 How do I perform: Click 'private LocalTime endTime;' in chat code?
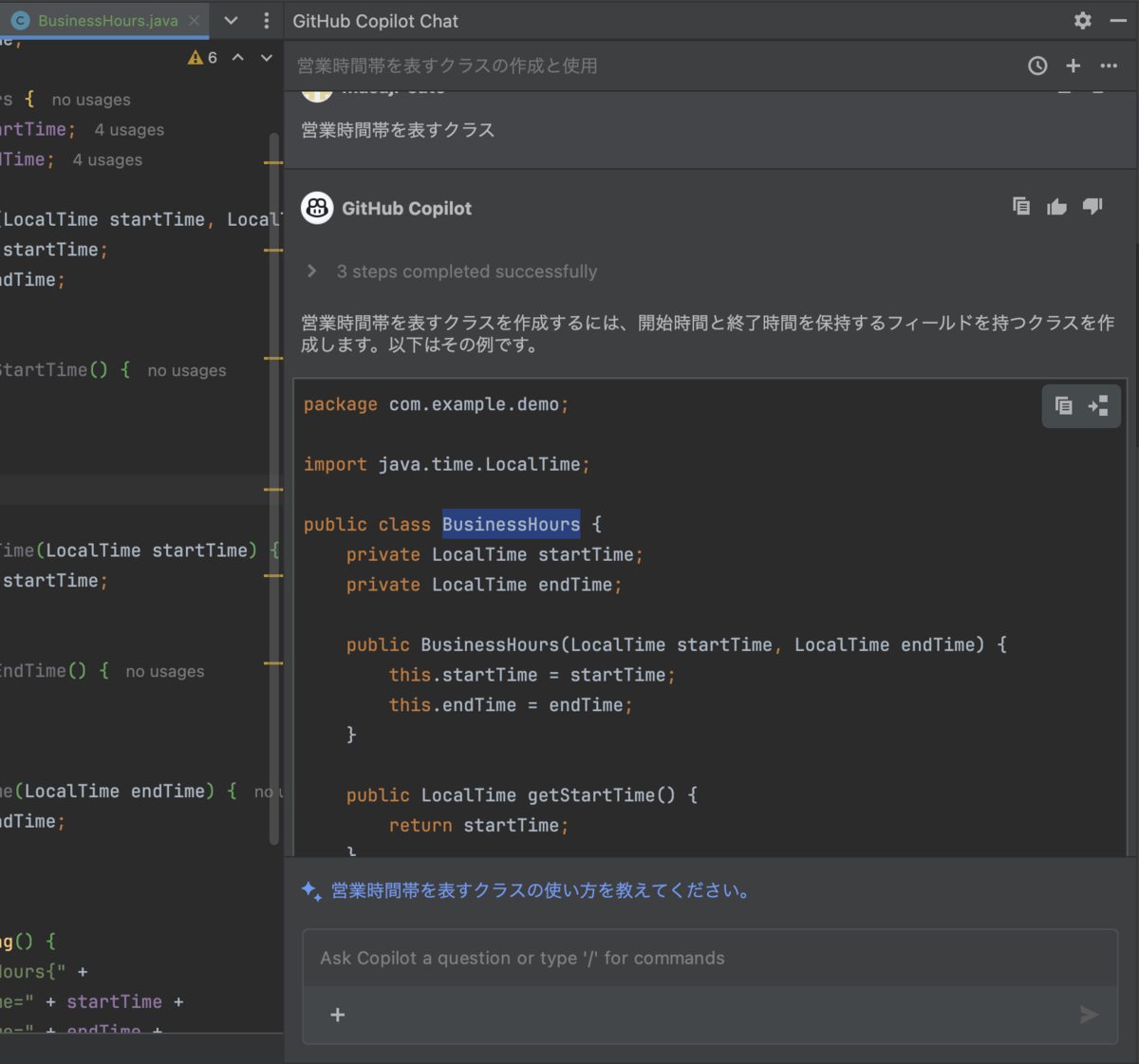click(x=484, y=585)
